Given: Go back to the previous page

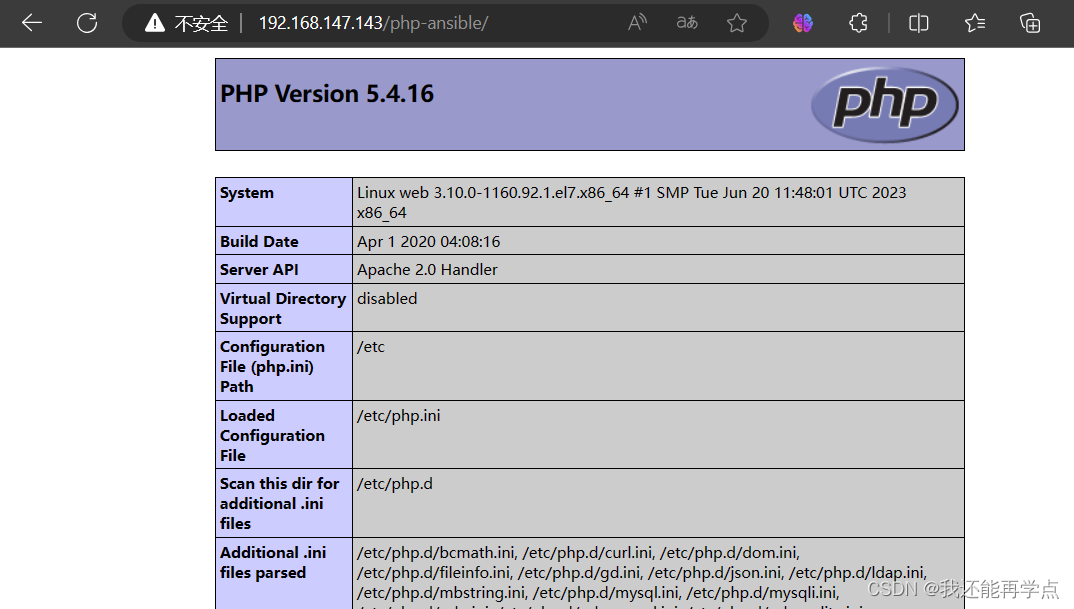Looking at the screenshot, I should 32,23.
